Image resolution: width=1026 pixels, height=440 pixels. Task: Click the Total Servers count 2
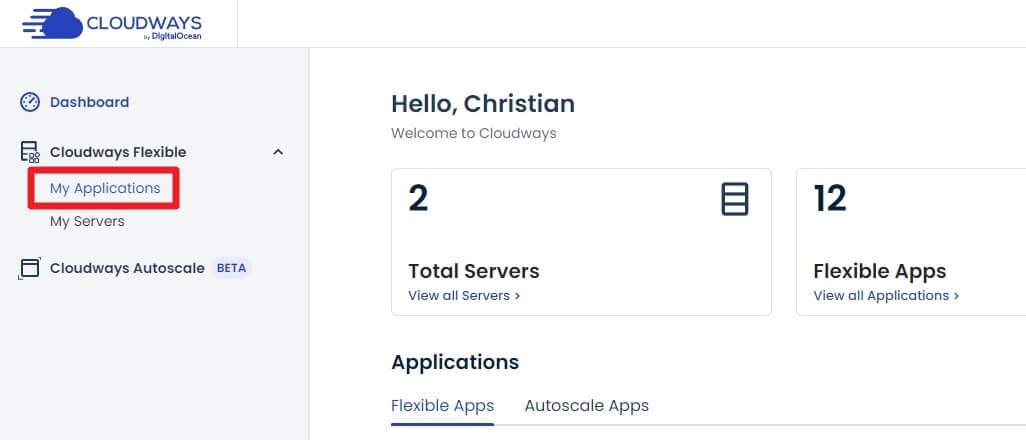[x=418, y=198]
